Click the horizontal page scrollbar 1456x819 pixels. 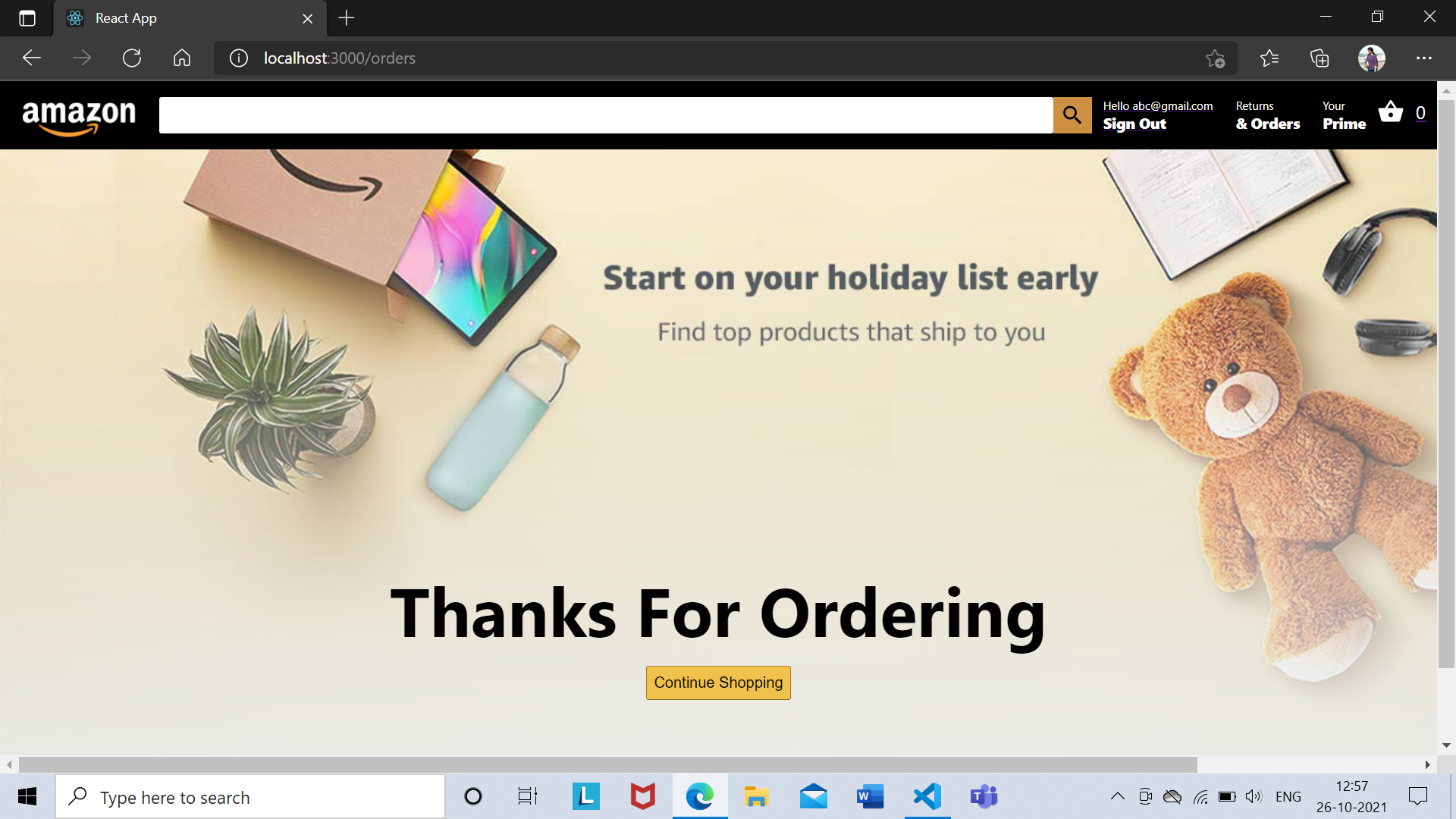(608, 764)
